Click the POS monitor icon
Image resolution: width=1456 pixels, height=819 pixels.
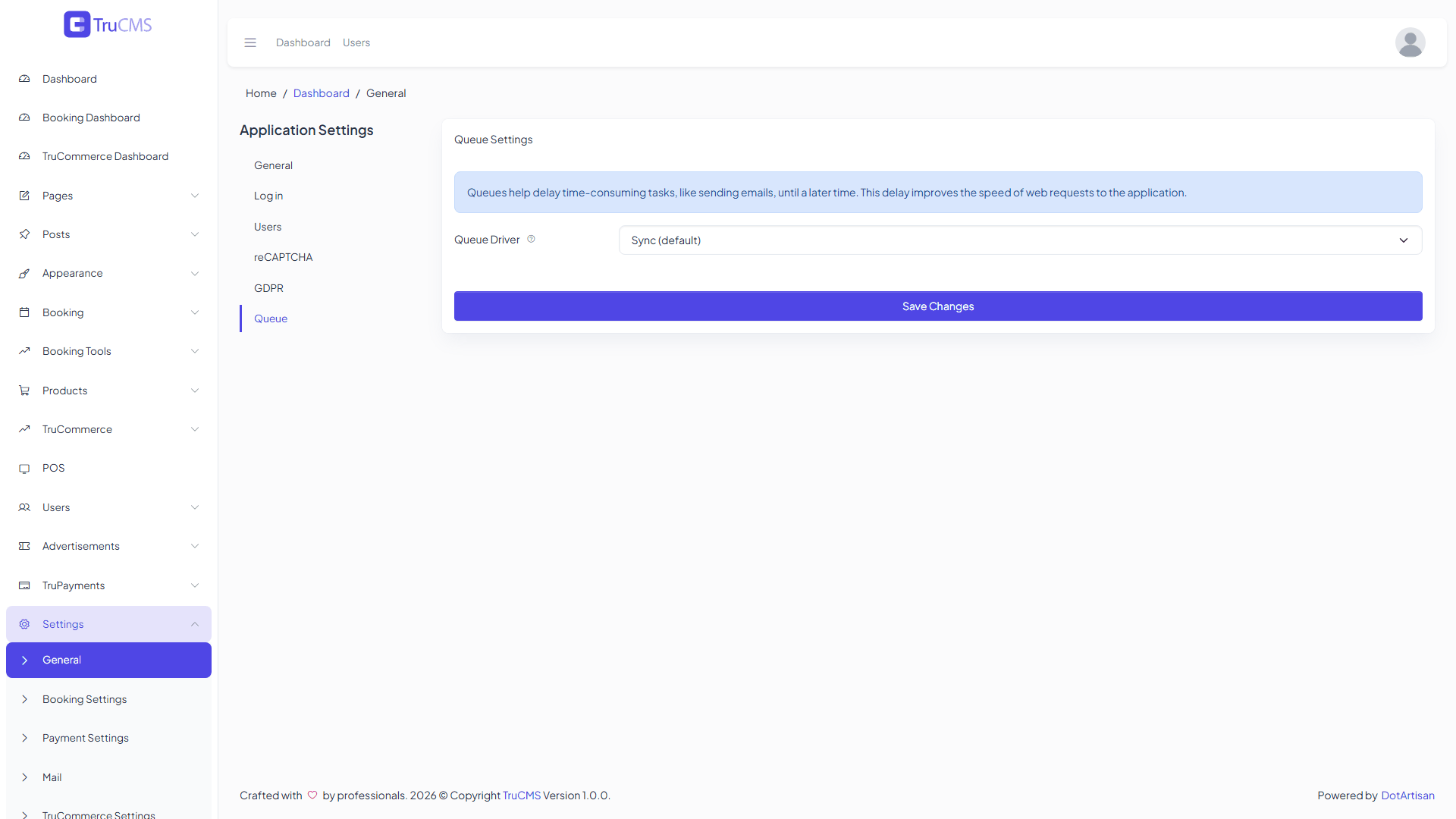[24, 468]
